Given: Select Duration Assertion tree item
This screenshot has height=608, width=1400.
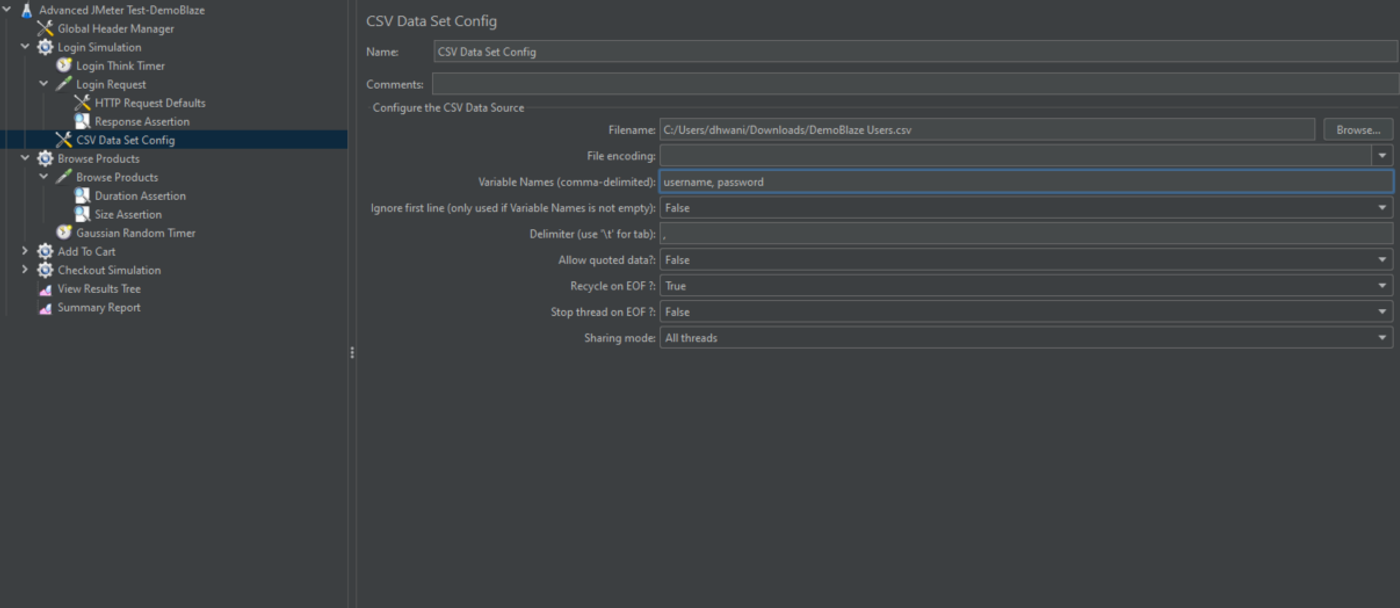Looking at the screenshot, I should (140, 196).
